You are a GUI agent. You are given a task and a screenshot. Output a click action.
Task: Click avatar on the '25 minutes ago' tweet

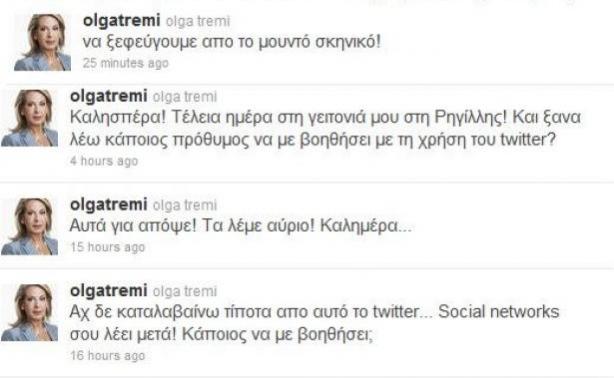pos(43,42)
